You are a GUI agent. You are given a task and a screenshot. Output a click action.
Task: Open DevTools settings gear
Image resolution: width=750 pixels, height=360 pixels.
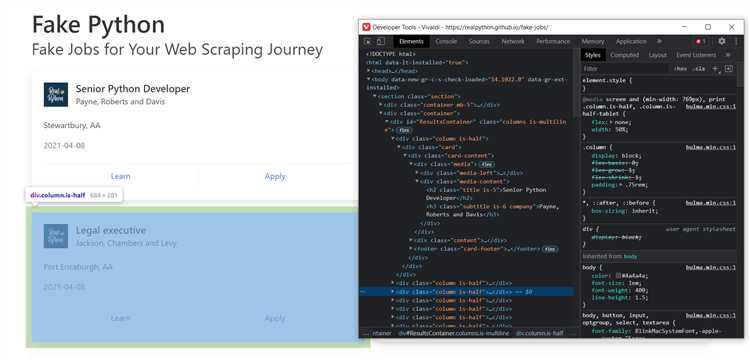click(x=721, y=42)
